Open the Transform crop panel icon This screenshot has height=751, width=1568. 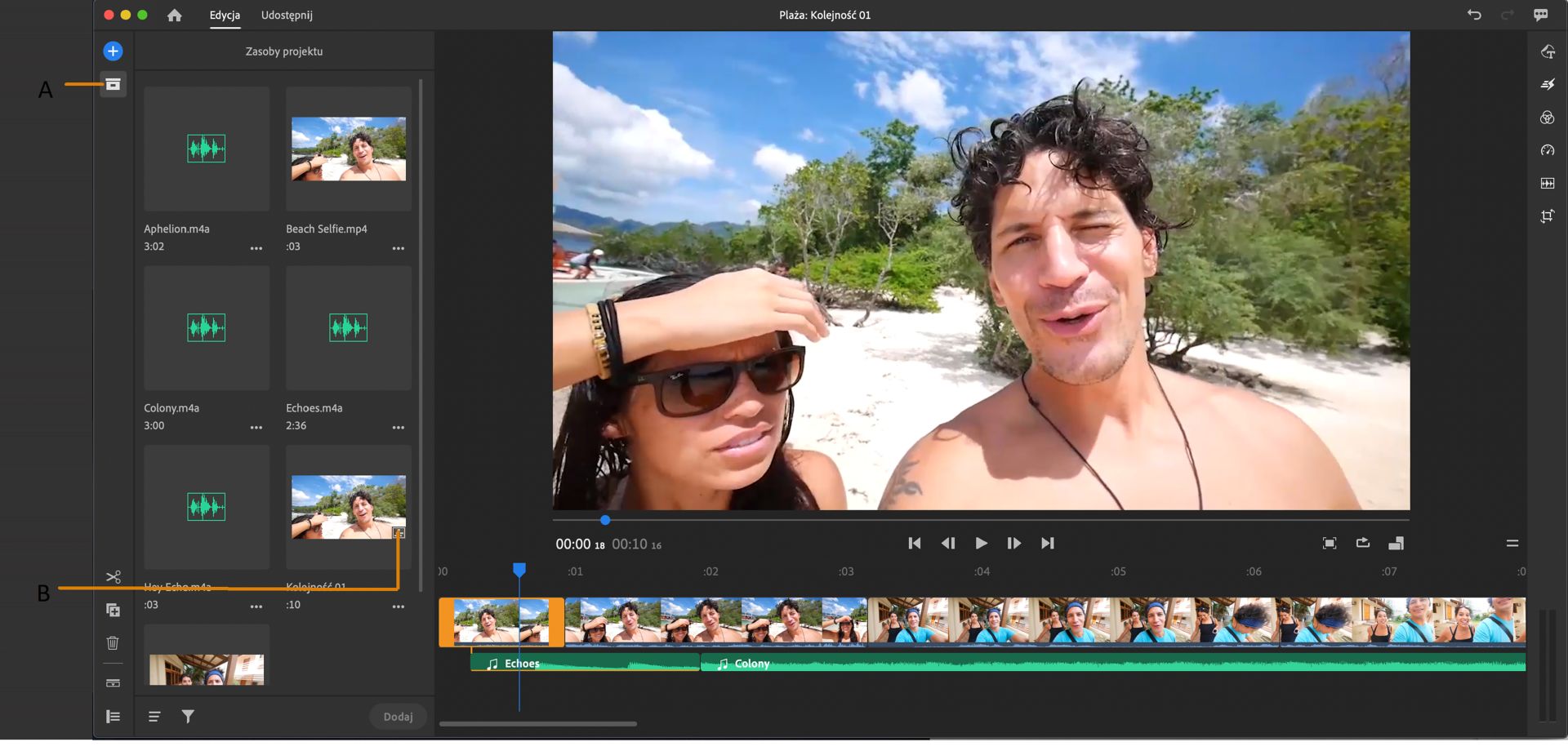pyautogui.click(x=1548, y=216)
